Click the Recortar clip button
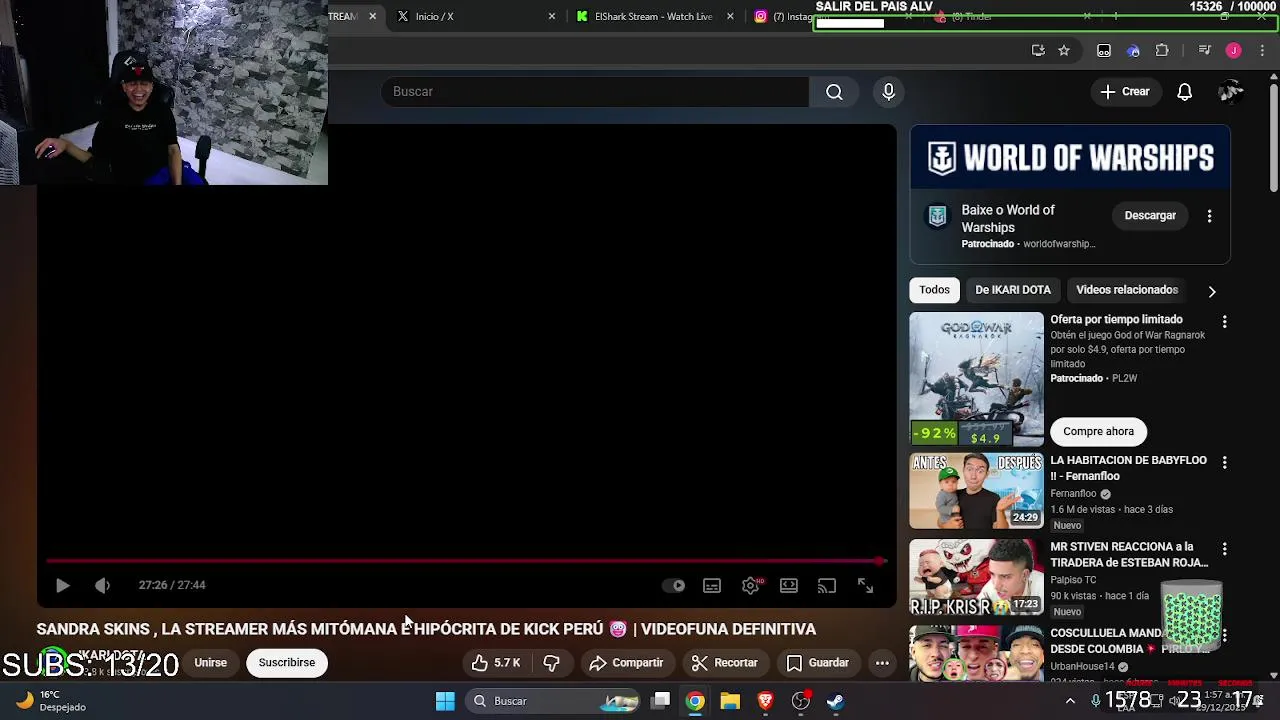The width and height of the screenshot is (1280, 720). click(725, 663)
